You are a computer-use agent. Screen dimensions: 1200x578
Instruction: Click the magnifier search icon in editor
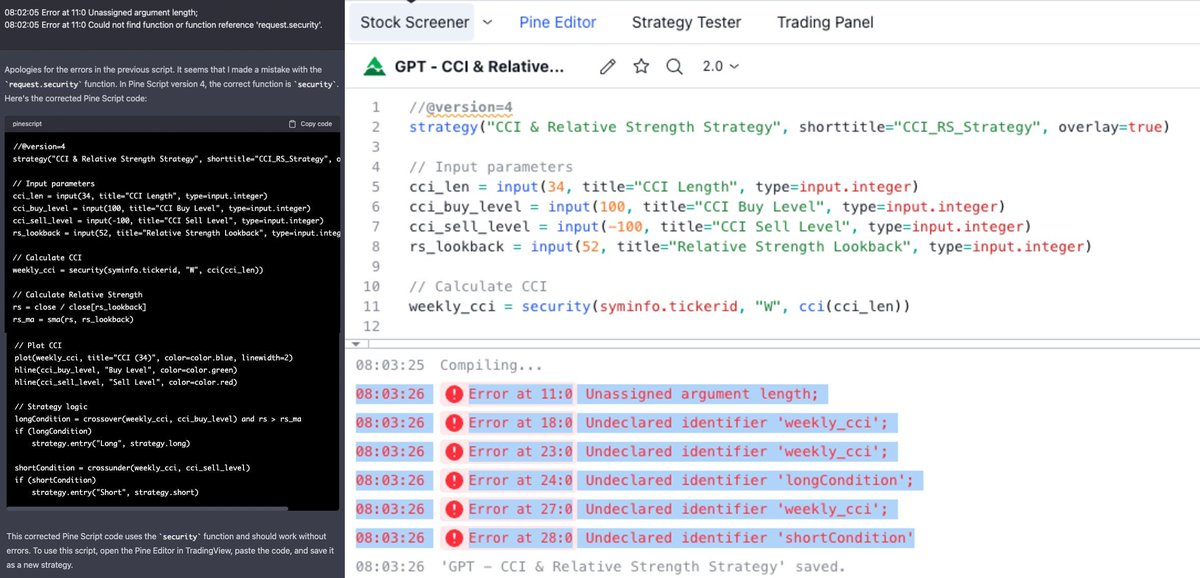click(674, 67)
